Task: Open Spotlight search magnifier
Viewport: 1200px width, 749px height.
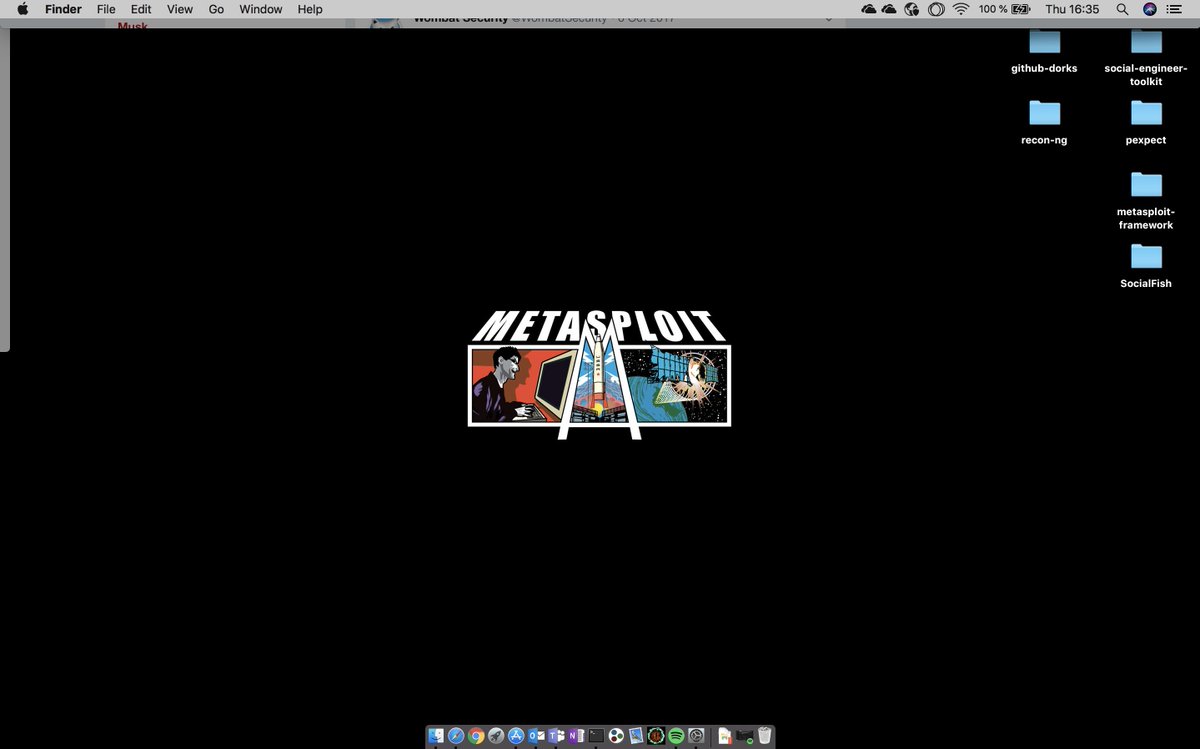Action: (1122, 9)
